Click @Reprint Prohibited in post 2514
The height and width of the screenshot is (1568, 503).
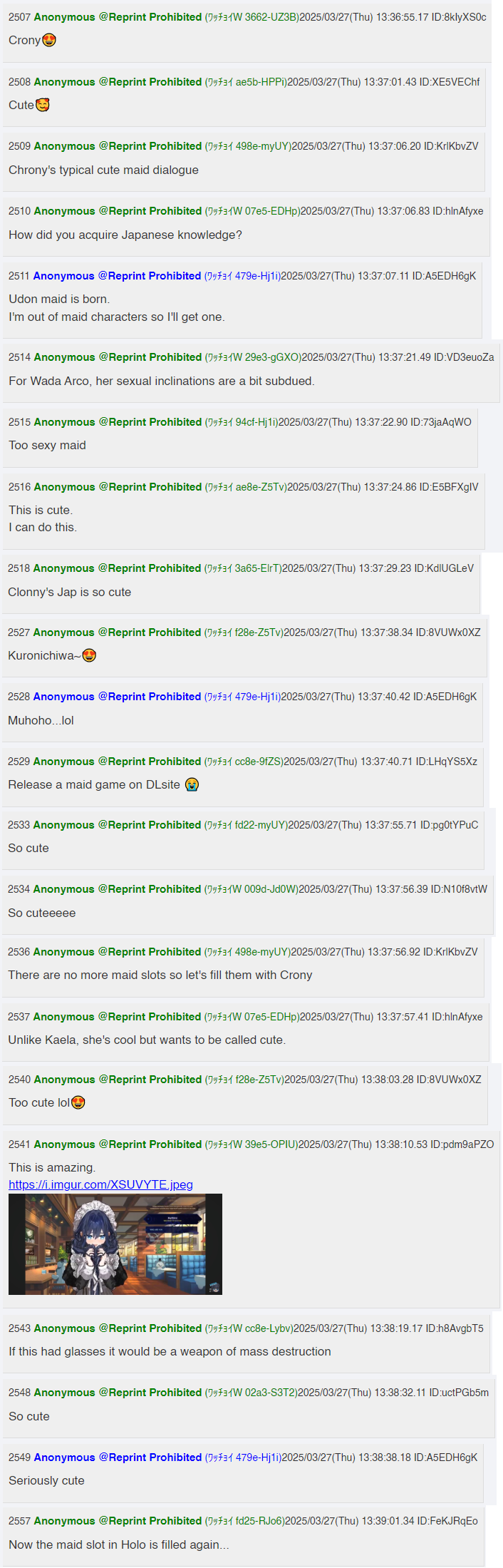[x=150, y=357]
